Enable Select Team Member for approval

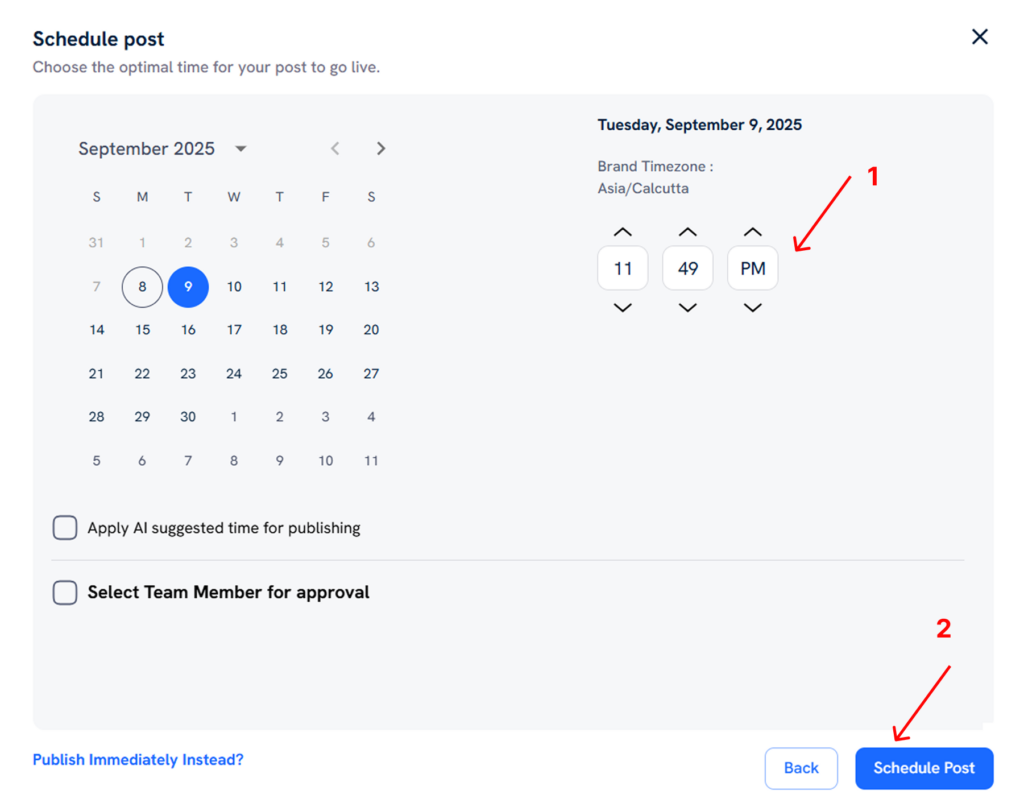[64, 592]
